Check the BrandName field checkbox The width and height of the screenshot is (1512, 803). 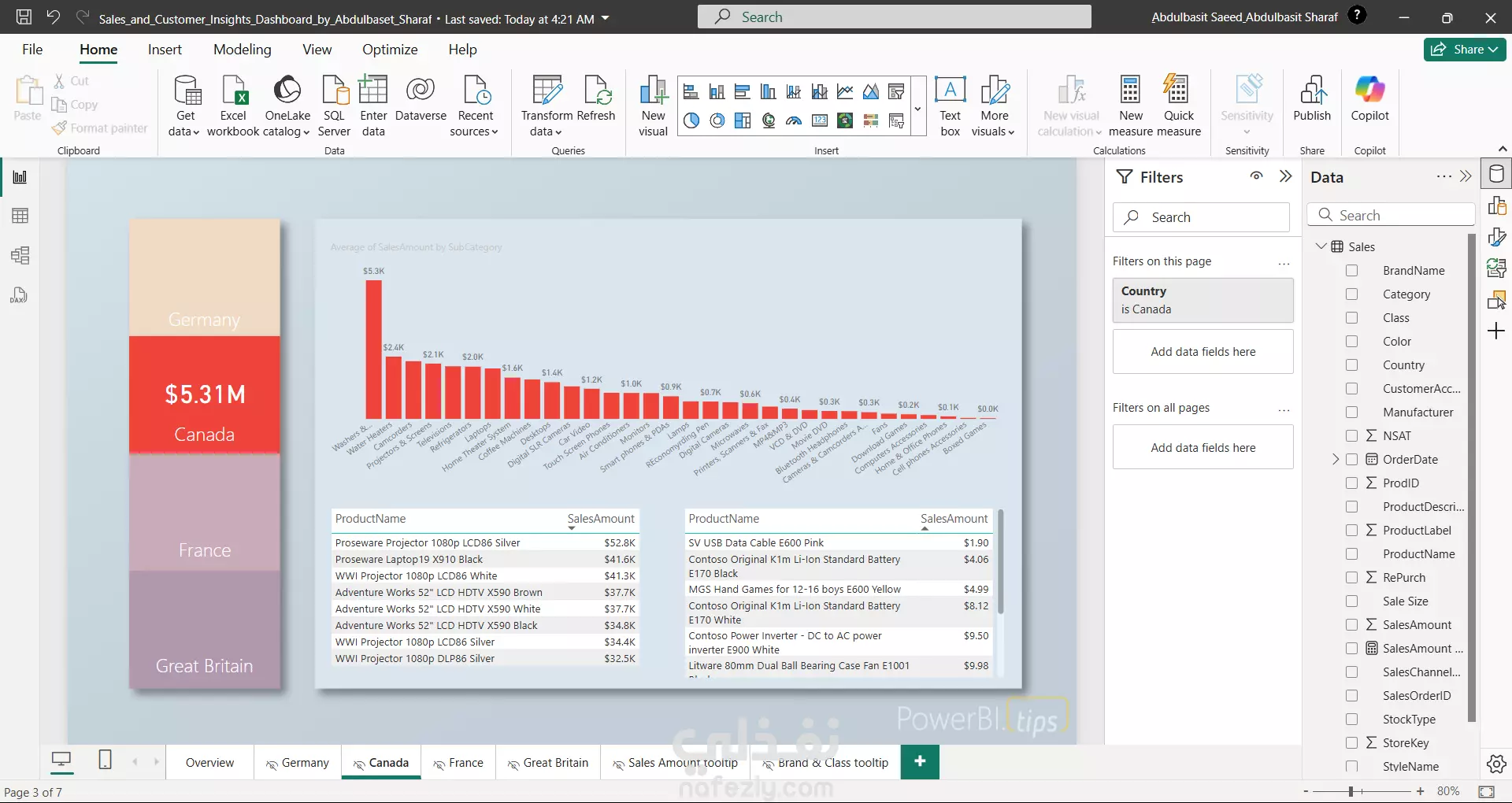[x=1352, y=271]
